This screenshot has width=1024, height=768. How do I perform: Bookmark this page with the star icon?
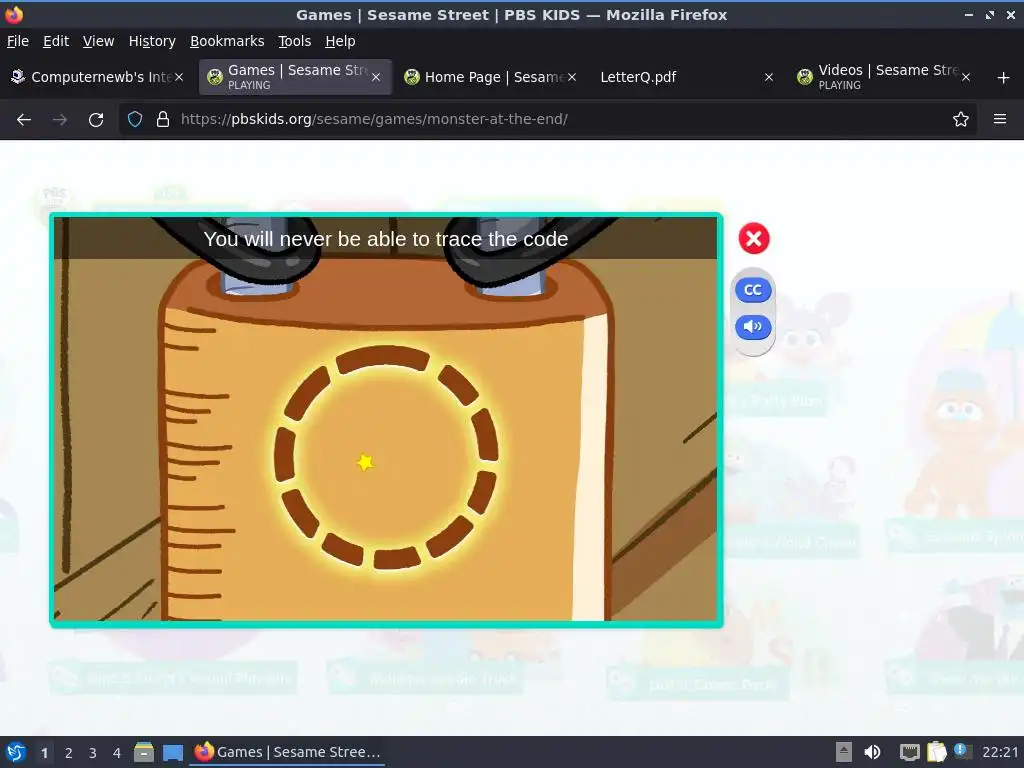[961, 119]
